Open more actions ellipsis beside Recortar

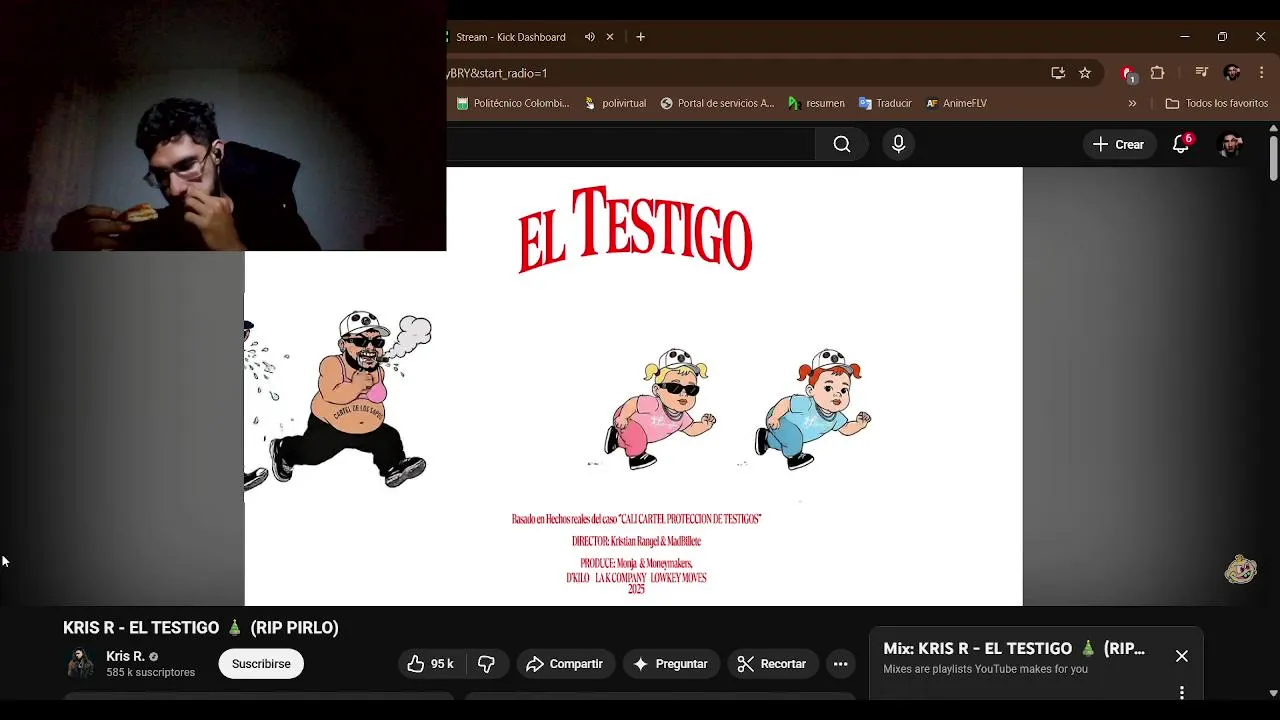click(x=841, y=664)
